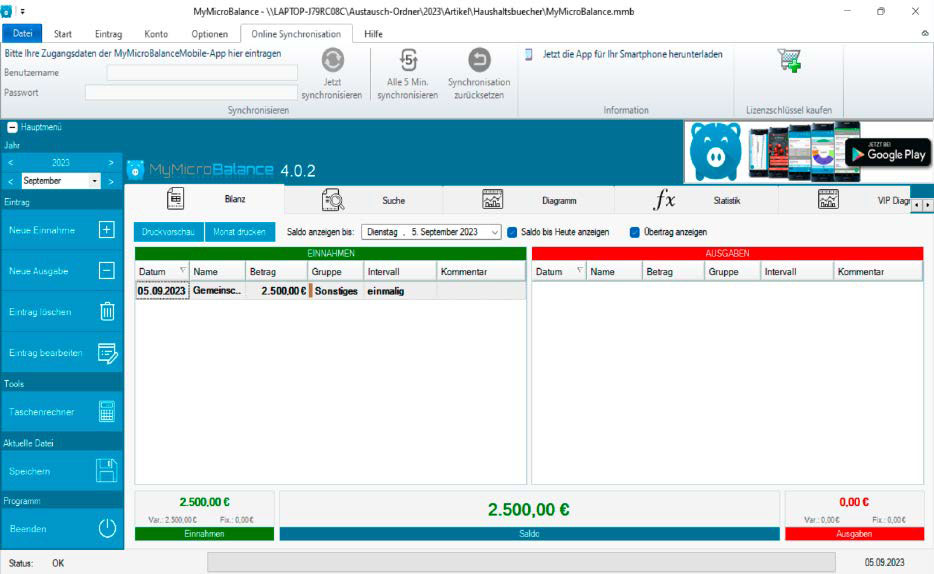Click the Jetzt synchronisieren icon
Screen dimensions: 934x574
(x=332, y=60)
